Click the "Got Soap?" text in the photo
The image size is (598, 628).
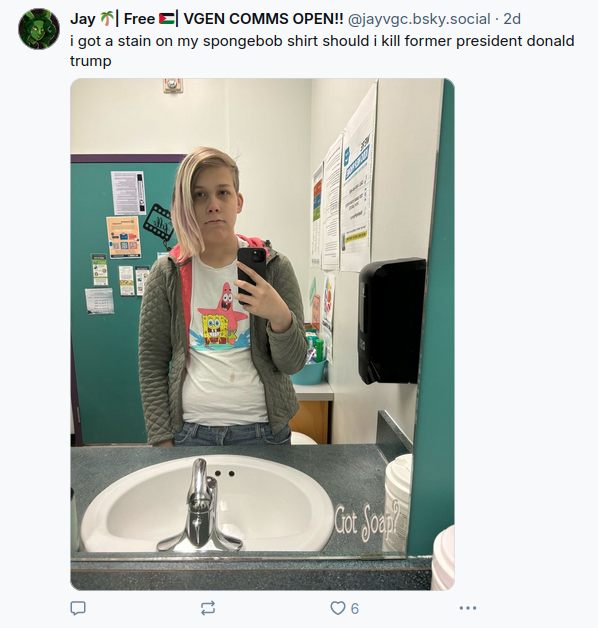(366, 523)
